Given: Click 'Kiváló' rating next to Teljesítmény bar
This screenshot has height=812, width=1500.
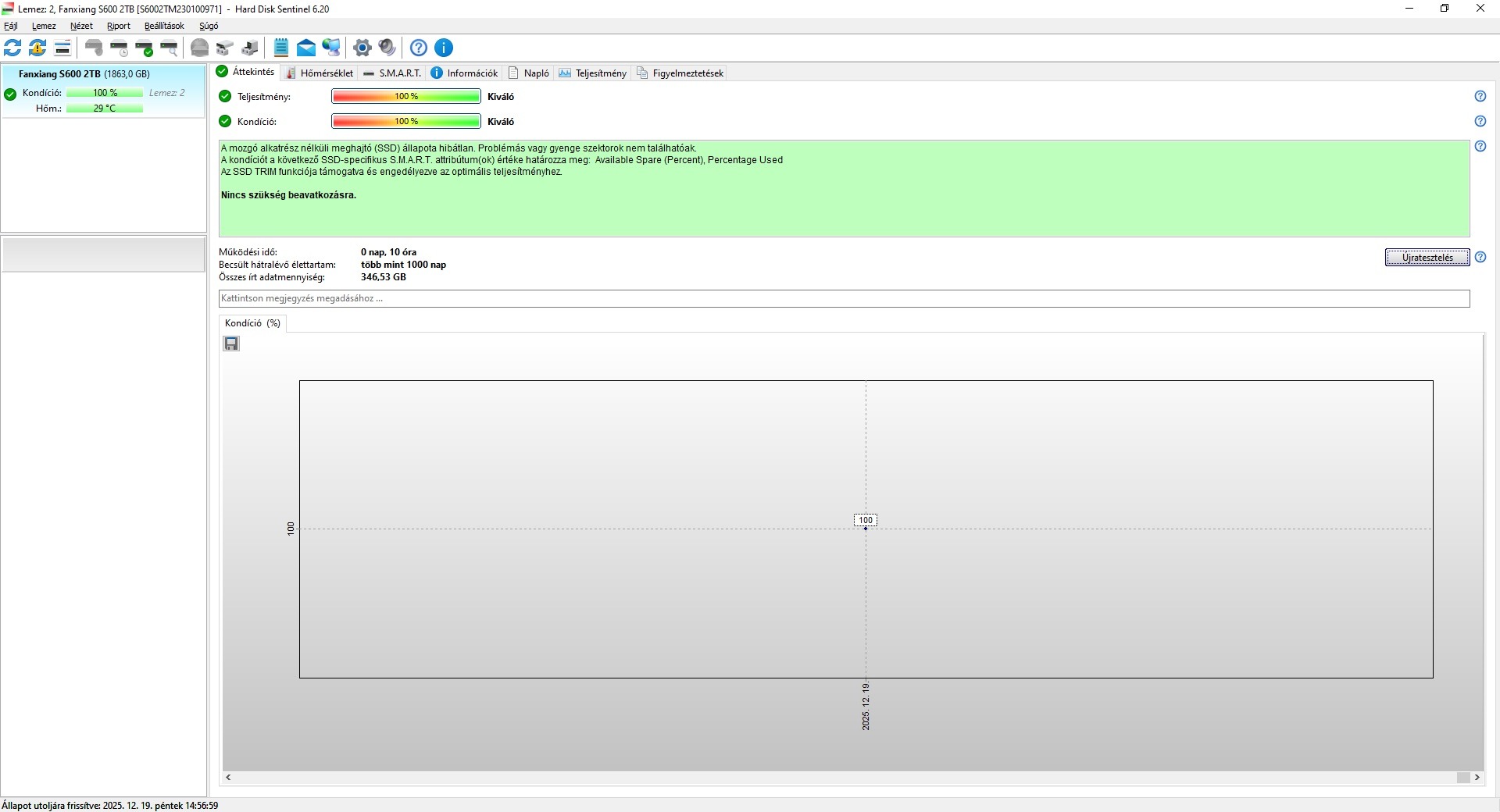Looking at the screenshot, I should (501, 97).
